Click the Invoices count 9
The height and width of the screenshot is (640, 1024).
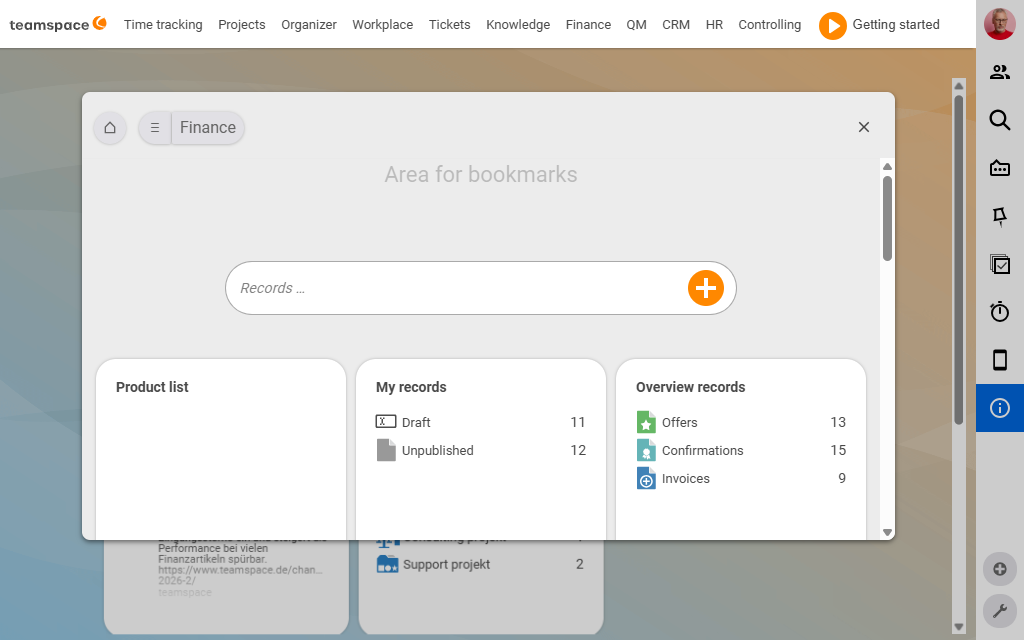(x=842, y=479)
